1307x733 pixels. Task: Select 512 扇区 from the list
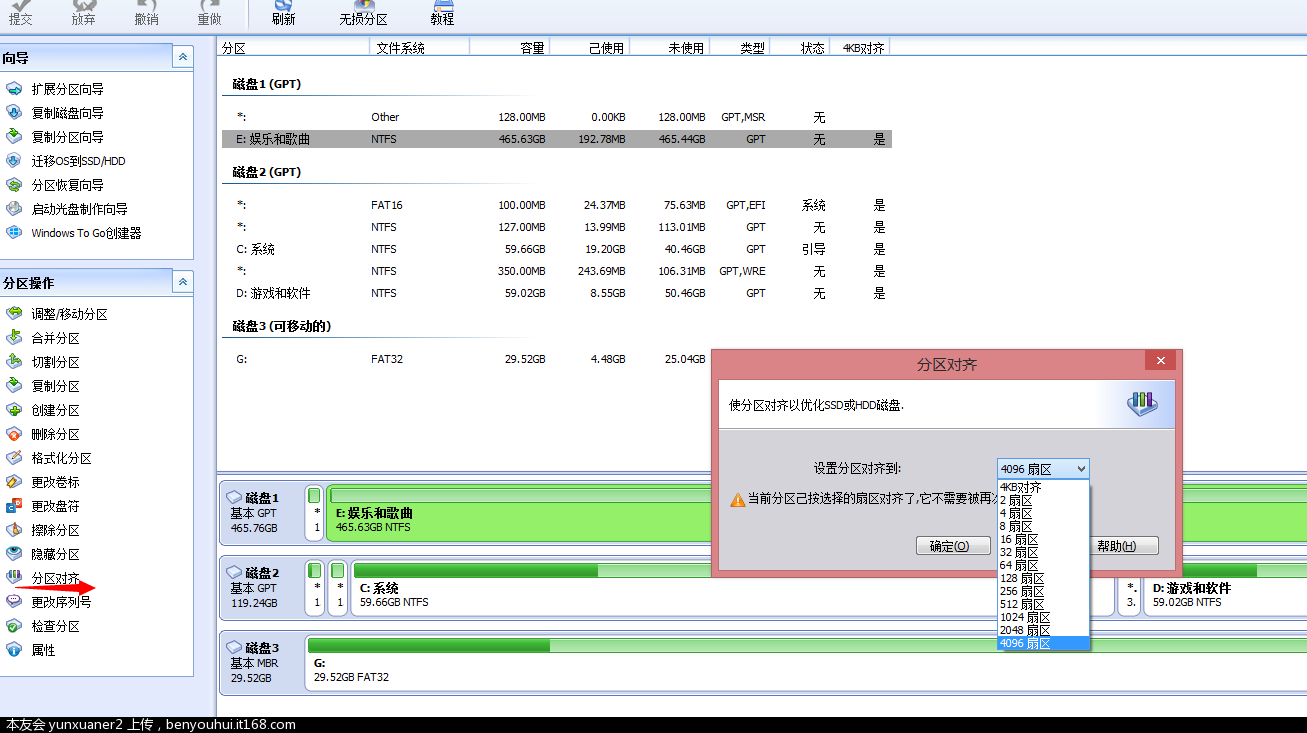point(1043,604)
